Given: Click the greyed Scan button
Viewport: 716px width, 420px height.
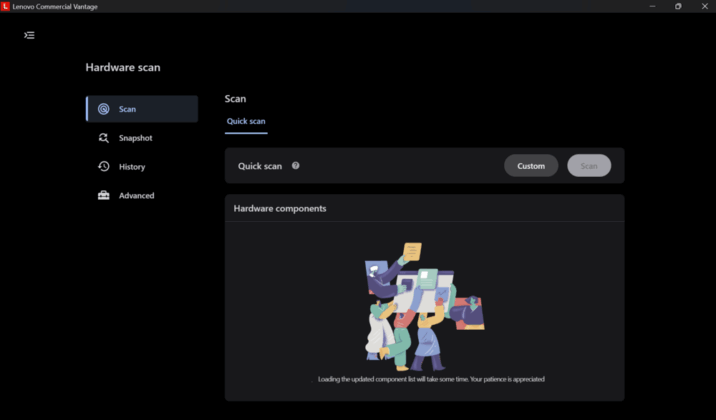Looking at the screenshot, I should point(589,166).
